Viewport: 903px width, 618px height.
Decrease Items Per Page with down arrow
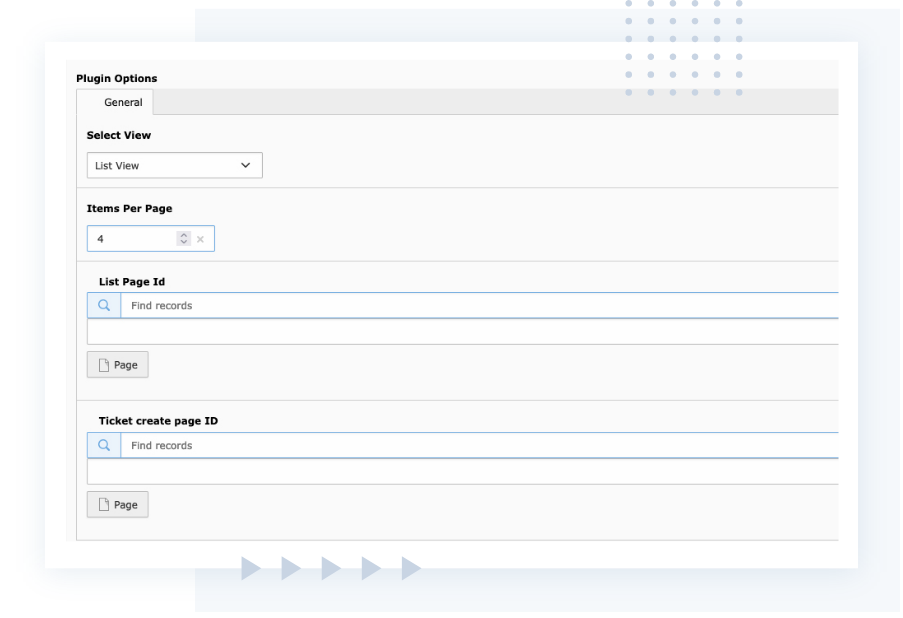183,243
